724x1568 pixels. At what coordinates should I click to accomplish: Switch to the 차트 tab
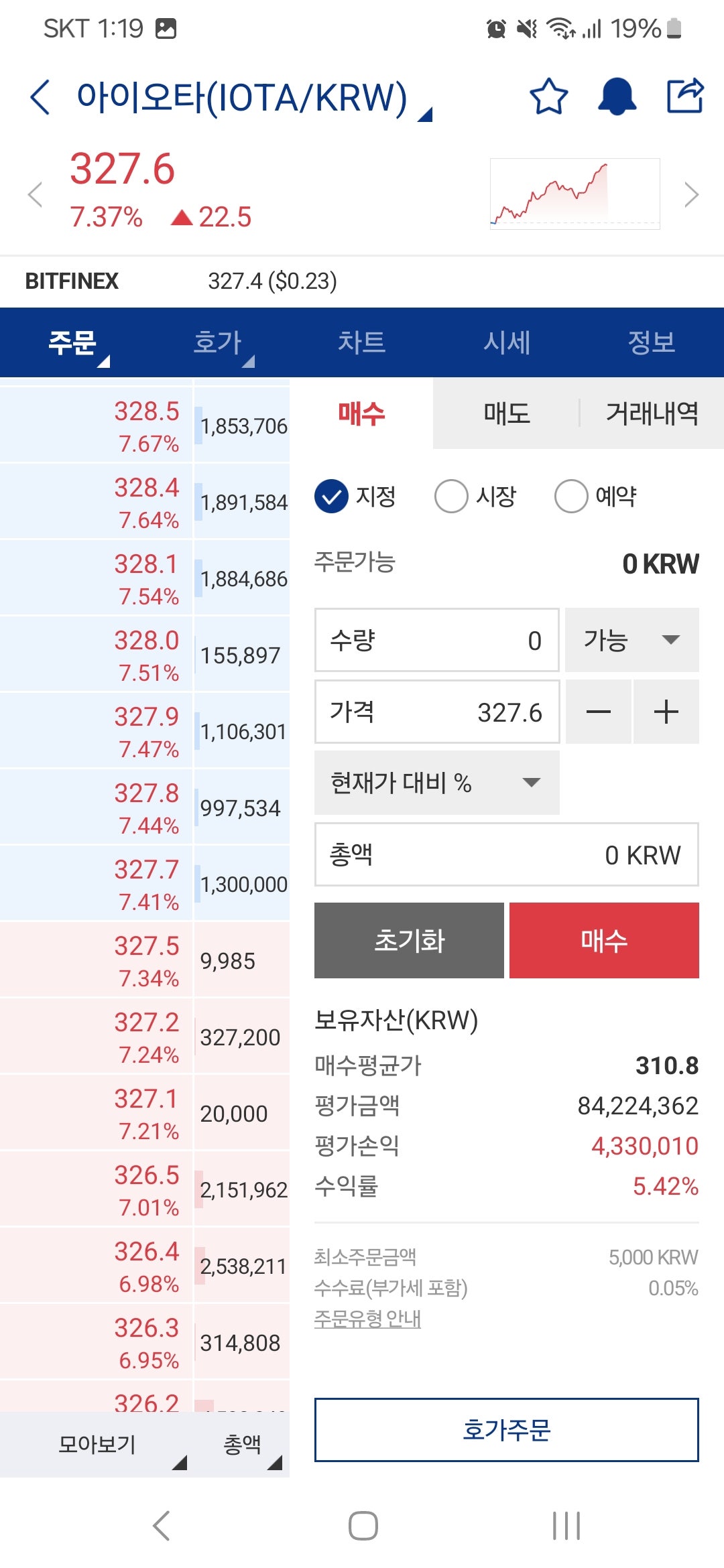(361, 342)
